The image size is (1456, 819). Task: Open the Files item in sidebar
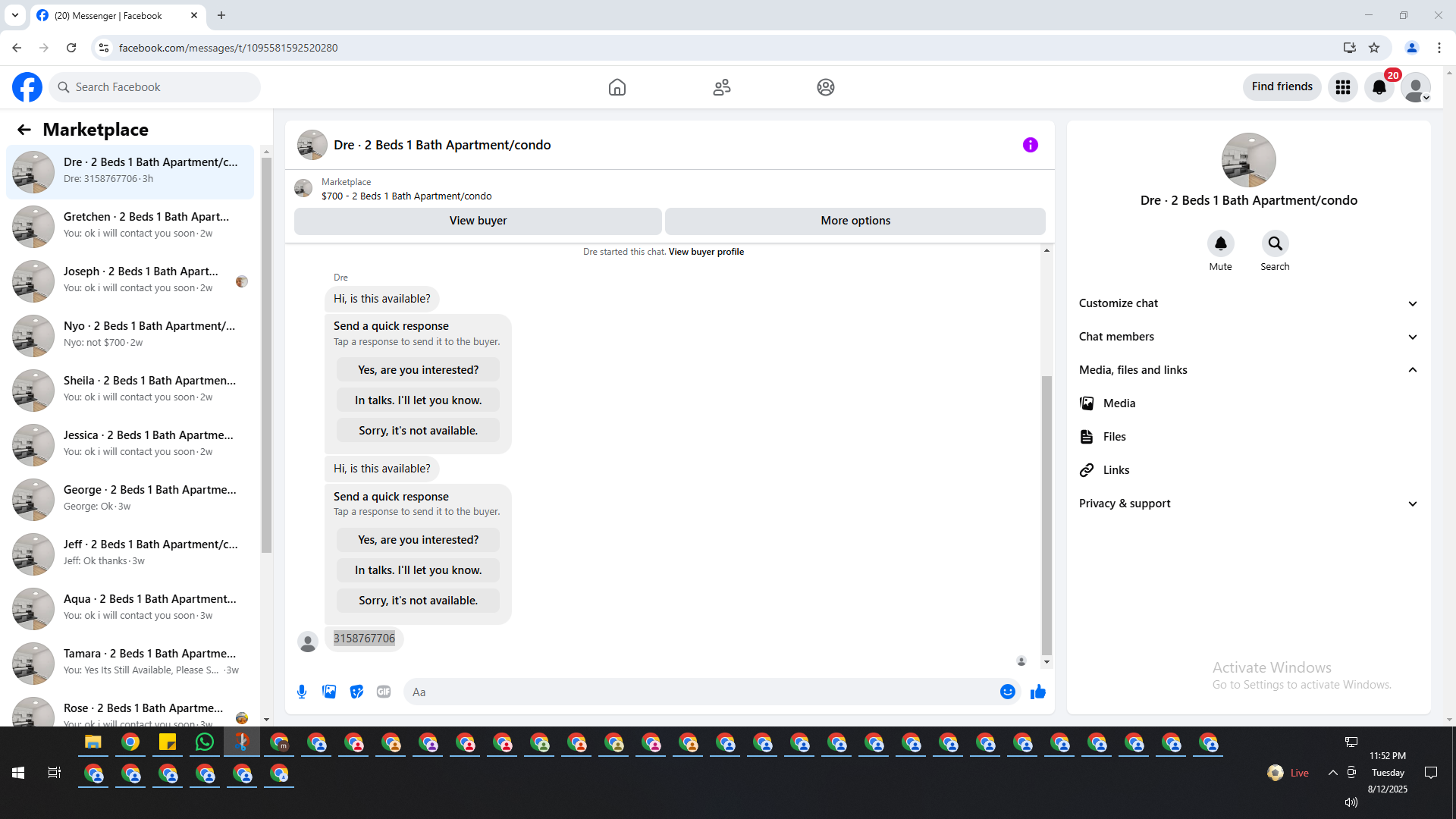(1114, 437)
